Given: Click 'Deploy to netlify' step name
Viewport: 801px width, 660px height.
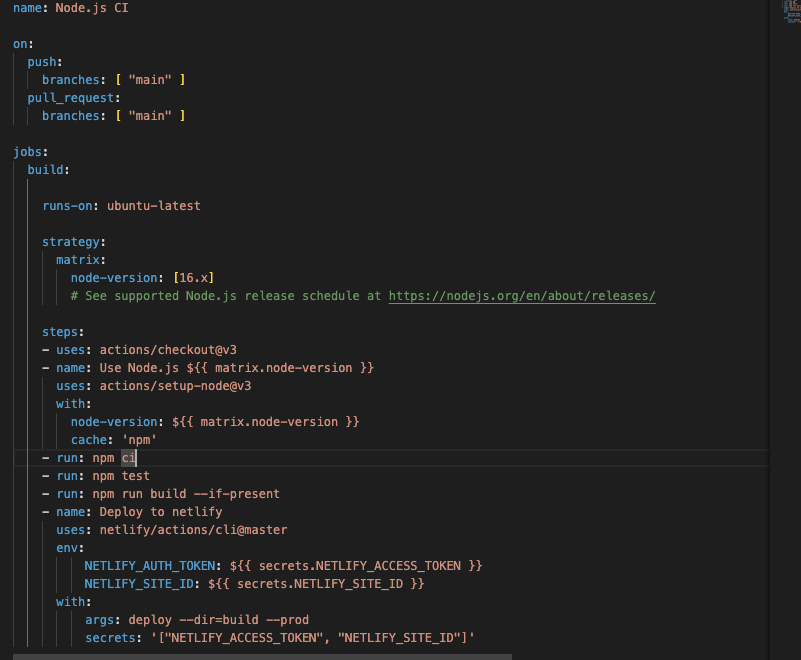Looking at the screenshot, I should click(x=161, y=512).
